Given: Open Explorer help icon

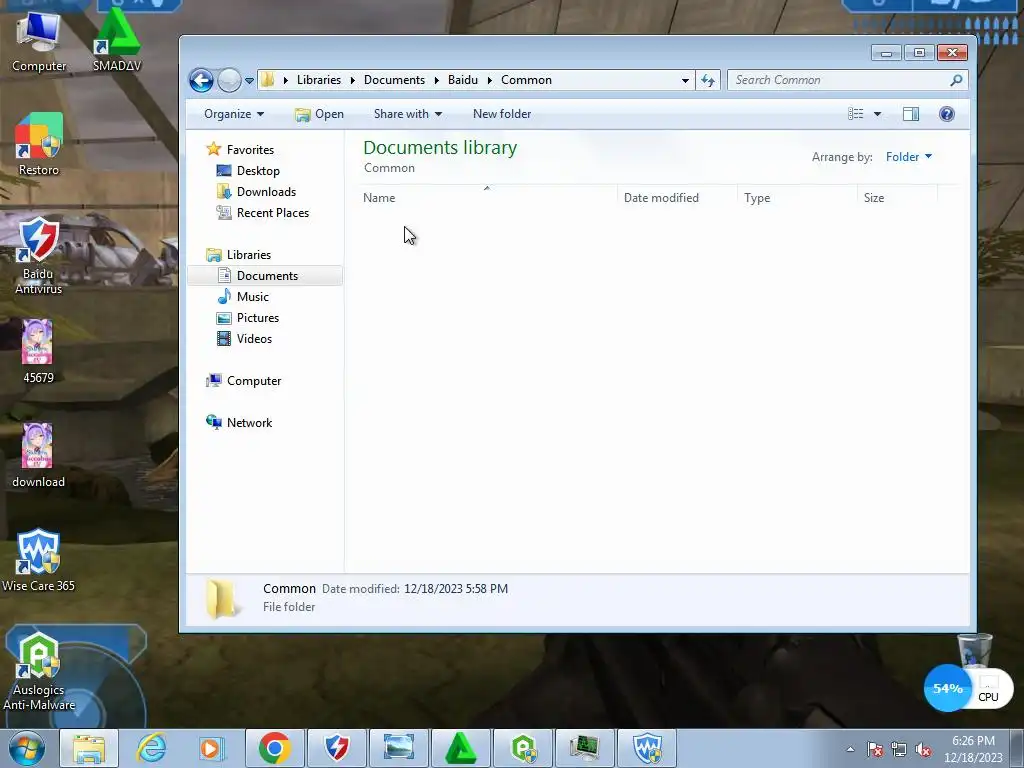Looking at the screenshot, I should pyautogui.click(x=946, y=114).
